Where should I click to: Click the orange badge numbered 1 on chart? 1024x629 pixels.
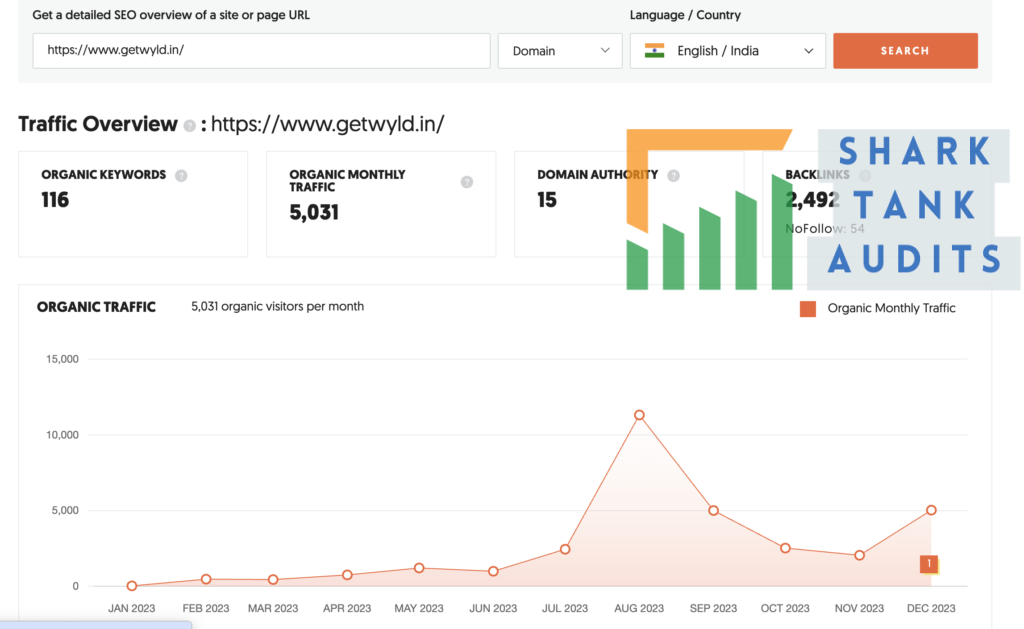[929, 564]
